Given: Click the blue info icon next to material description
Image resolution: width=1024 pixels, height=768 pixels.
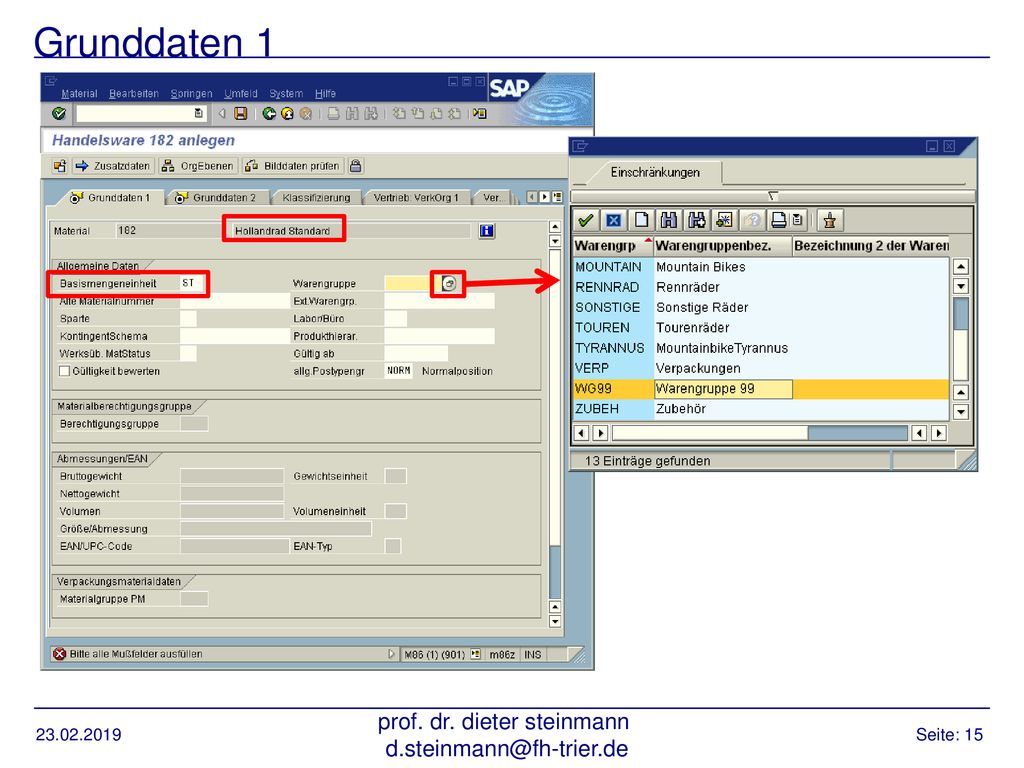Looking at the screenshot, I should coord(487,231).
